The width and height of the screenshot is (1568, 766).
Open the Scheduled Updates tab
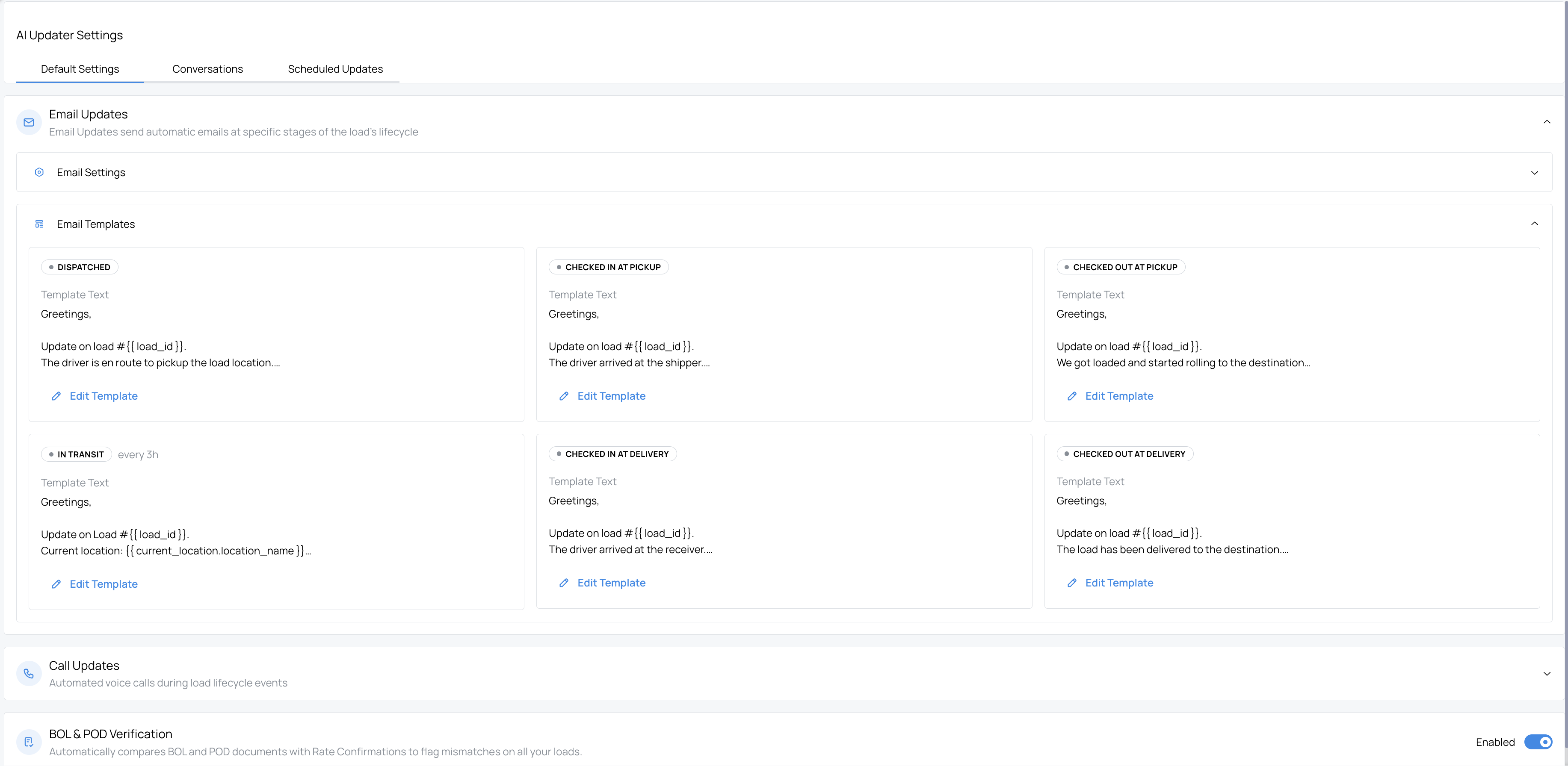click(x=335, y=69)
